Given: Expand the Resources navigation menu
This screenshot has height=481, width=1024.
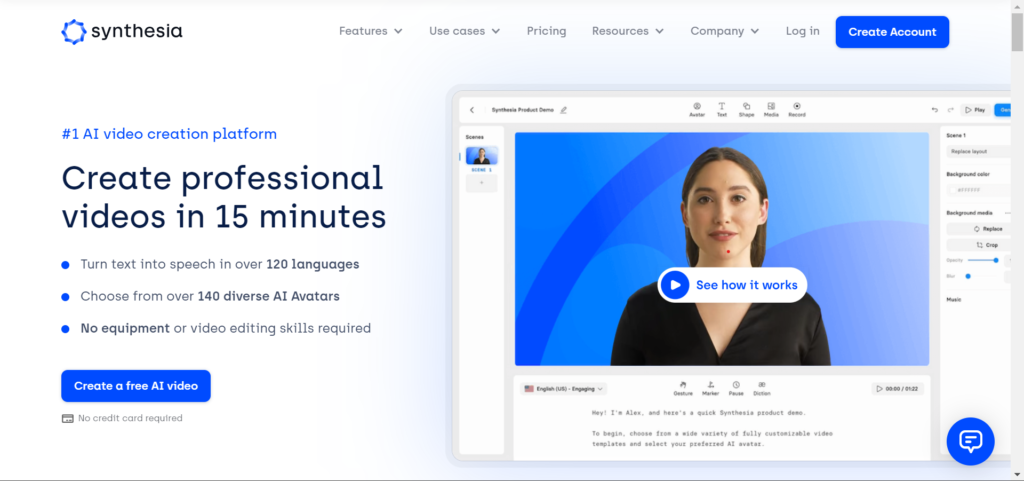Looking at the screenshot, I should coord(627,31).
